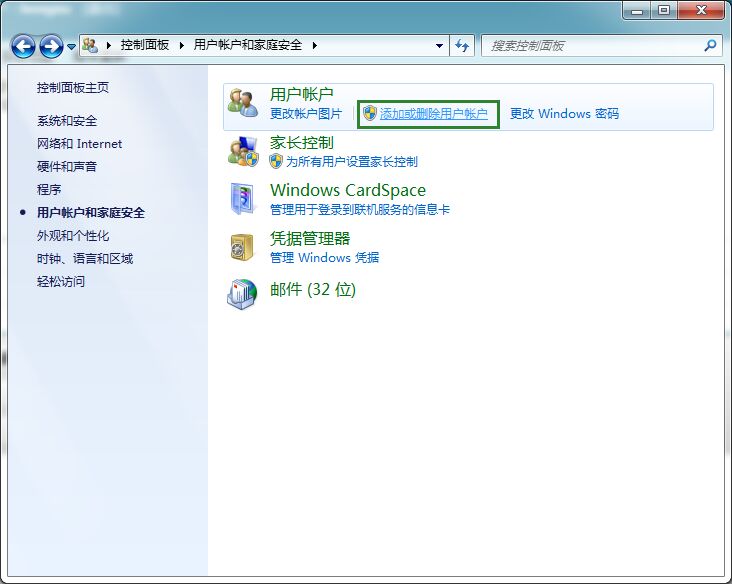
Task: Click the 家长控制 family icon
Action: [x=243, y=151]
